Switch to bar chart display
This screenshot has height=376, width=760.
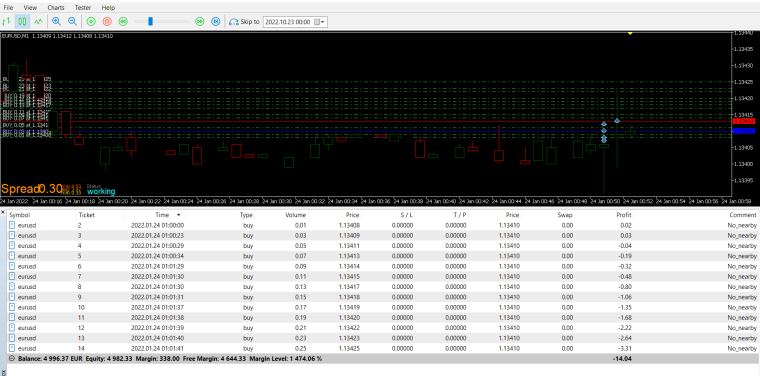pos(7,21)
